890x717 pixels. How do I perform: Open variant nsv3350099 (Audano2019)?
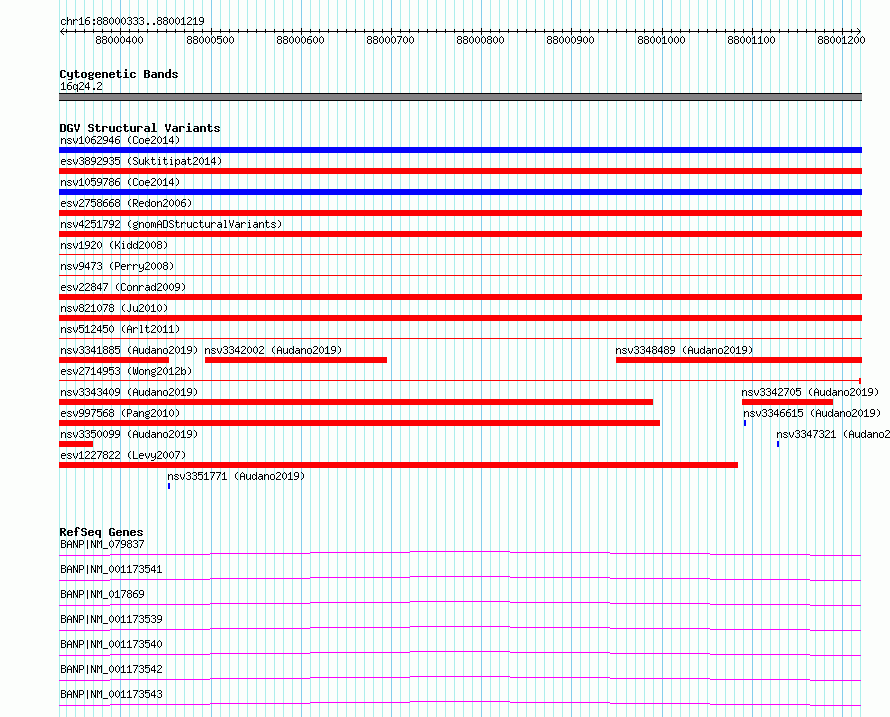(129, 434)
